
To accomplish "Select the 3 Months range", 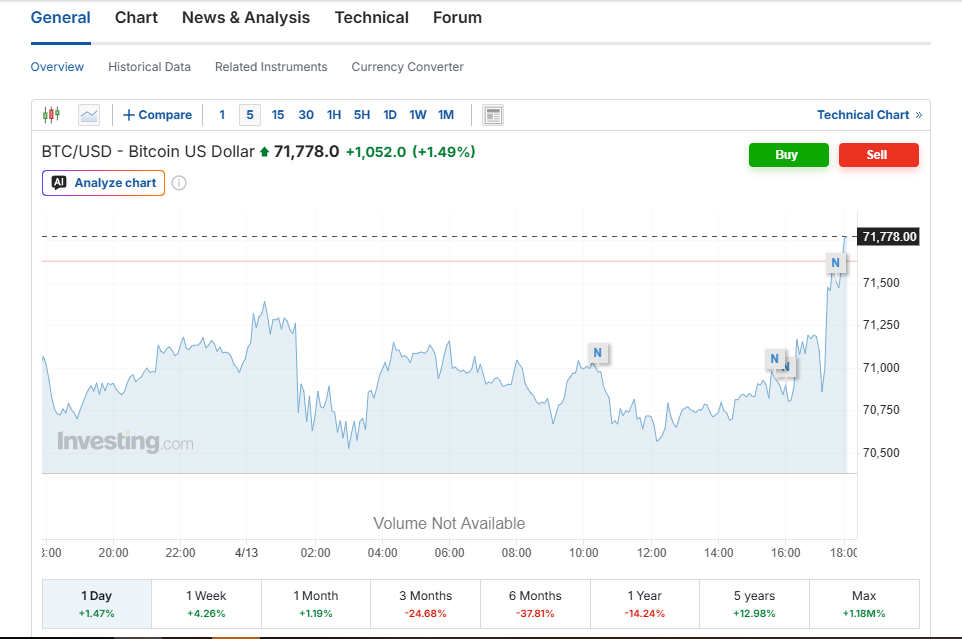I will click(425, 604).
